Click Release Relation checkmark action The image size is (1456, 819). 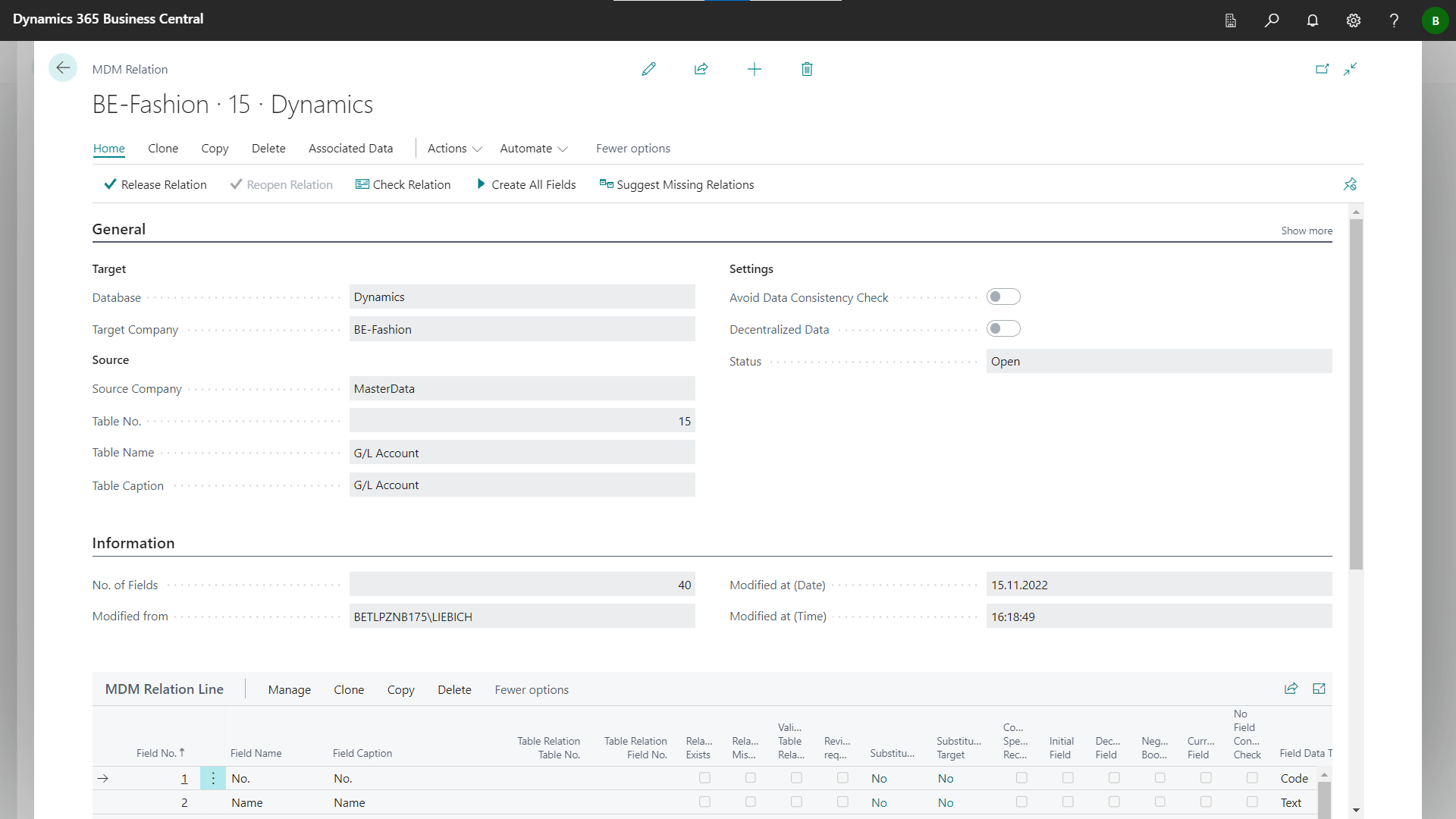click(155, 184)
